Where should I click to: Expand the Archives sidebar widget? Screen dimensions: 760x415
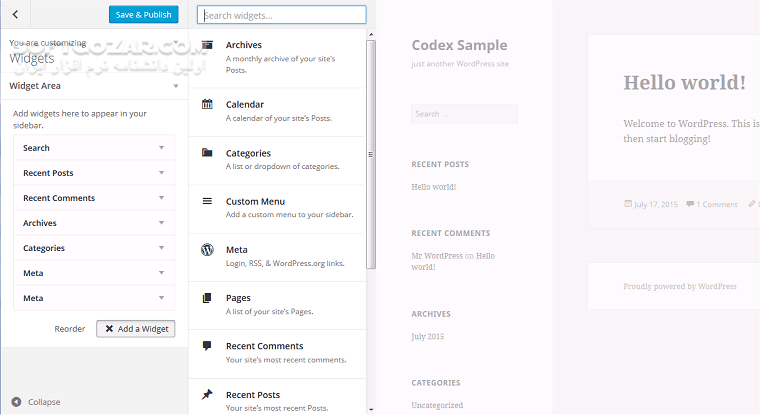[x=161, y=223]
